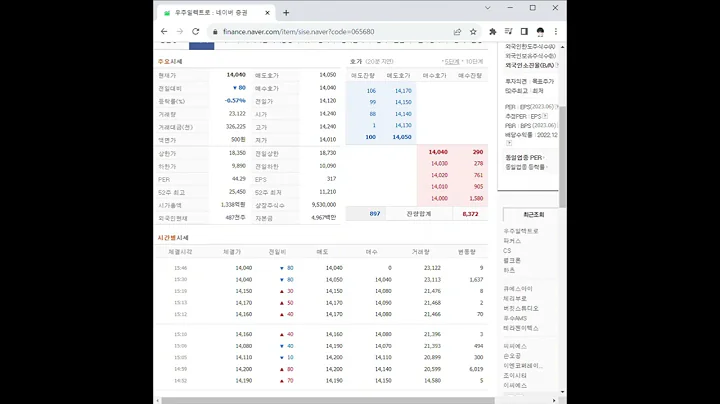Open 조이시티 in the recent list

click(515, 376)
